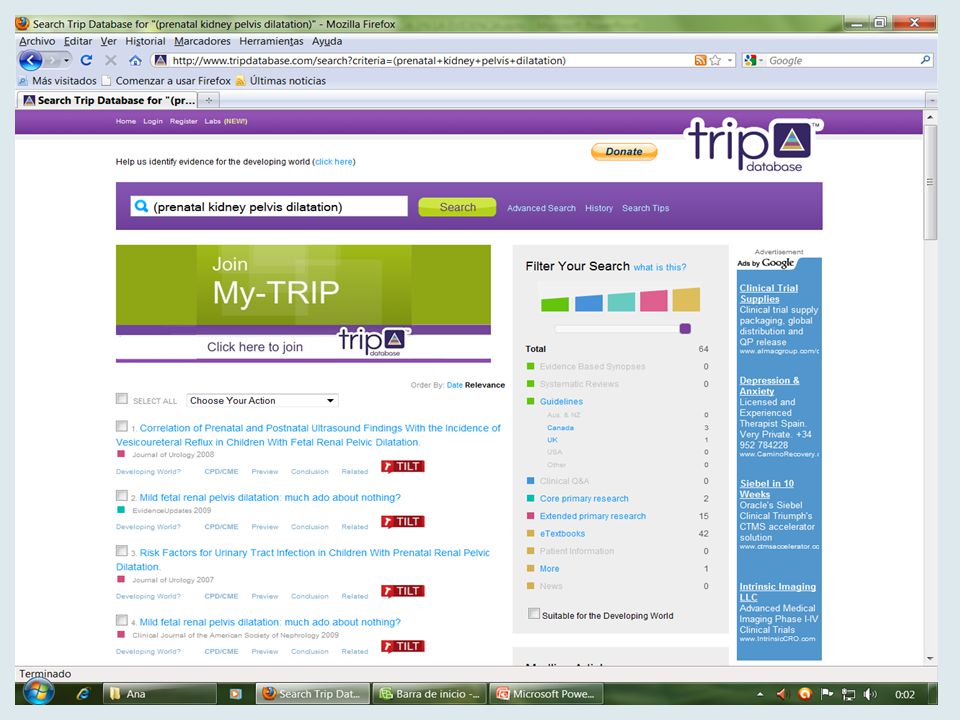Click the search magnifier icon in Trip search box
The height and width of the screenshot is (720, 960).
tap(141, 206)
